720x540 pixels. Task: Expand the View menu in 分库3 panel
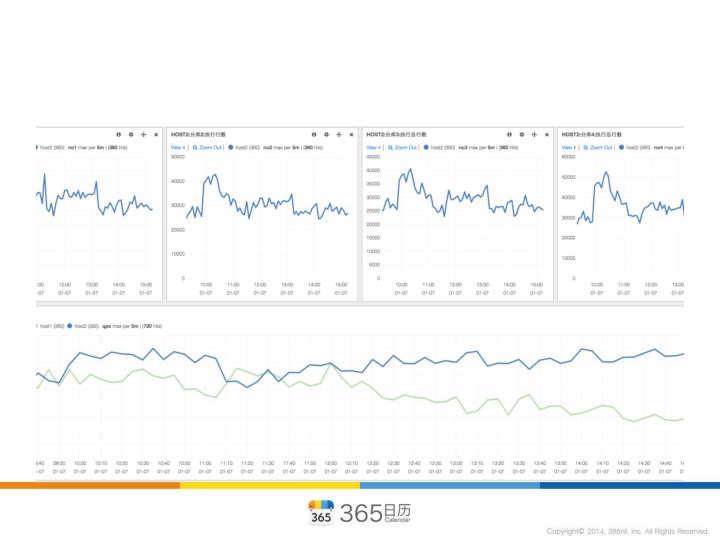tap(373, 147)
